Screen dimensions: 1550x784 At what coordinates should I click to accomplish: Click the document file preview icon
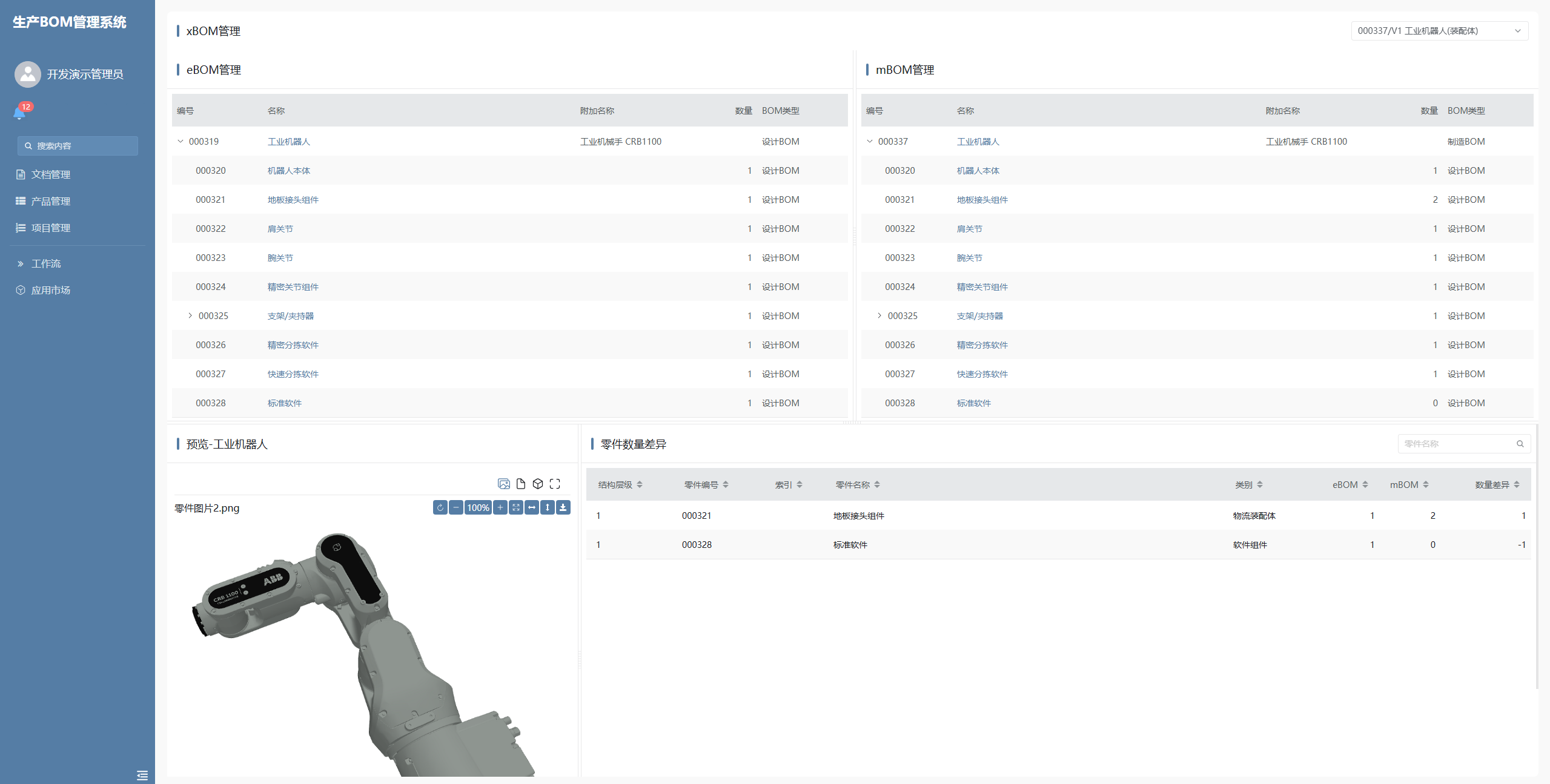coord(520,484)
